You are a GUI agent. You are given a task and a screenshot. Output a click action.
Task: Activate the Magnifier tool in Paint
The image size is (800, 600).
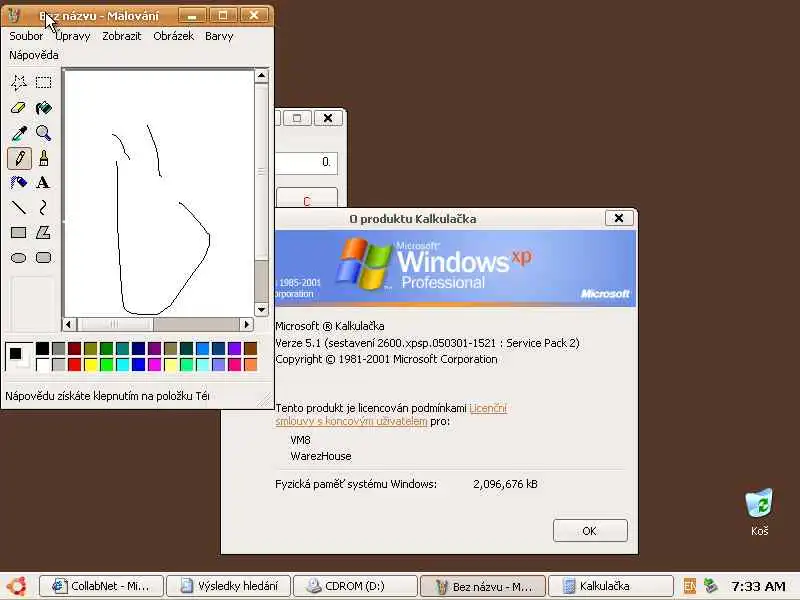pyautogui.click(x=43, y=133)
